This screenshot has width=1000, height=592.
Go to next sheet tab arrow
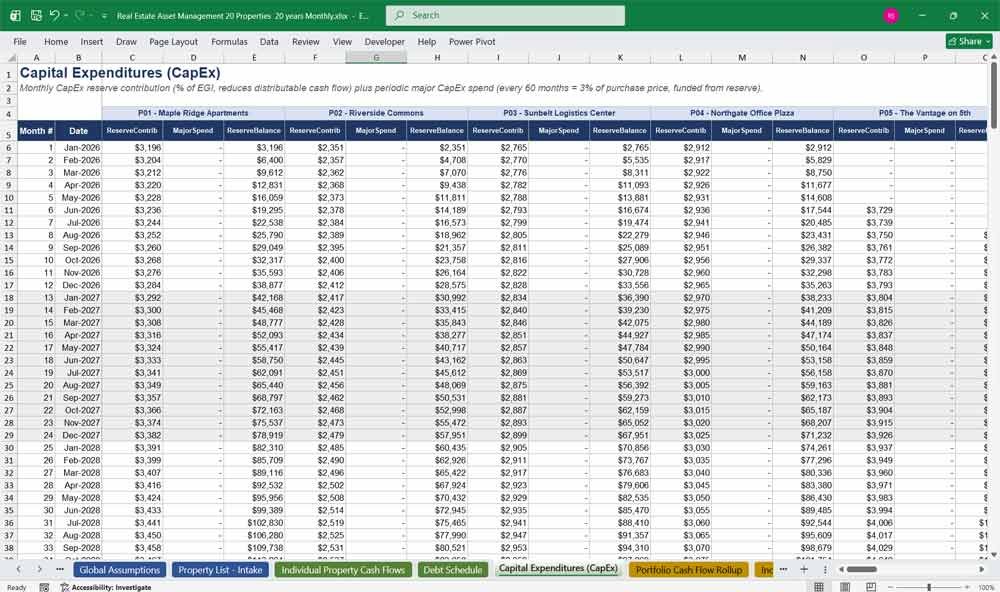[x=40, y=569]
